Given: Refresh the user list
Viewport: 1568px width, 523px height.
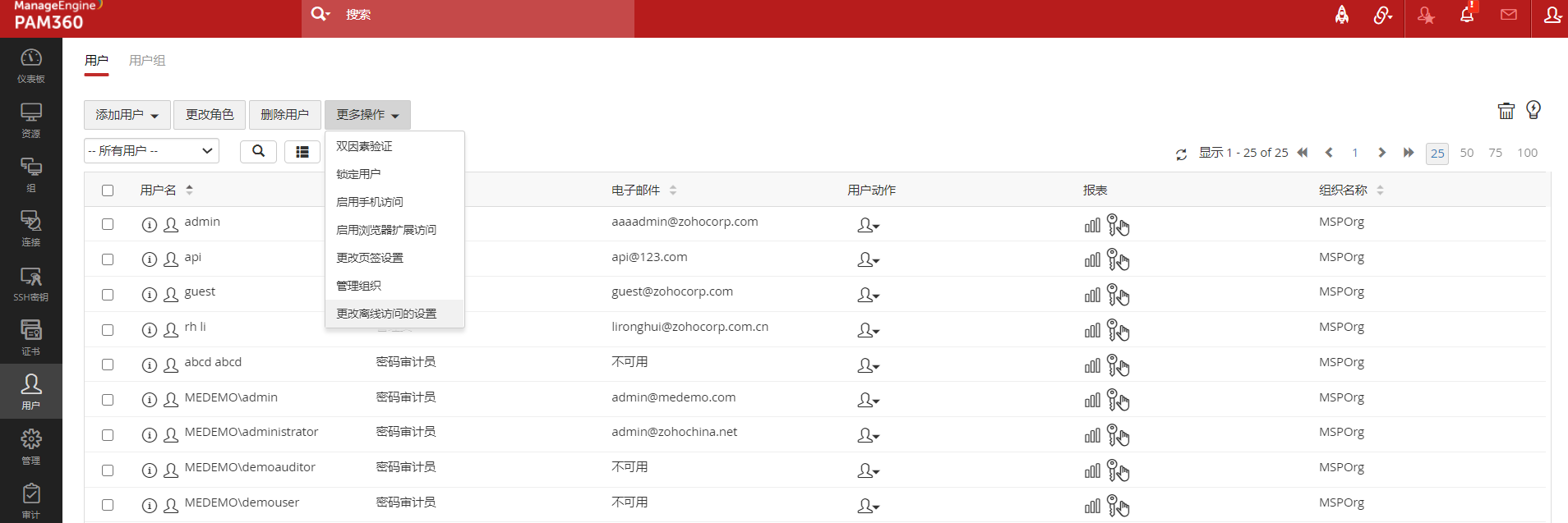Looking at the screenshot, I should tap(1181, 154).
